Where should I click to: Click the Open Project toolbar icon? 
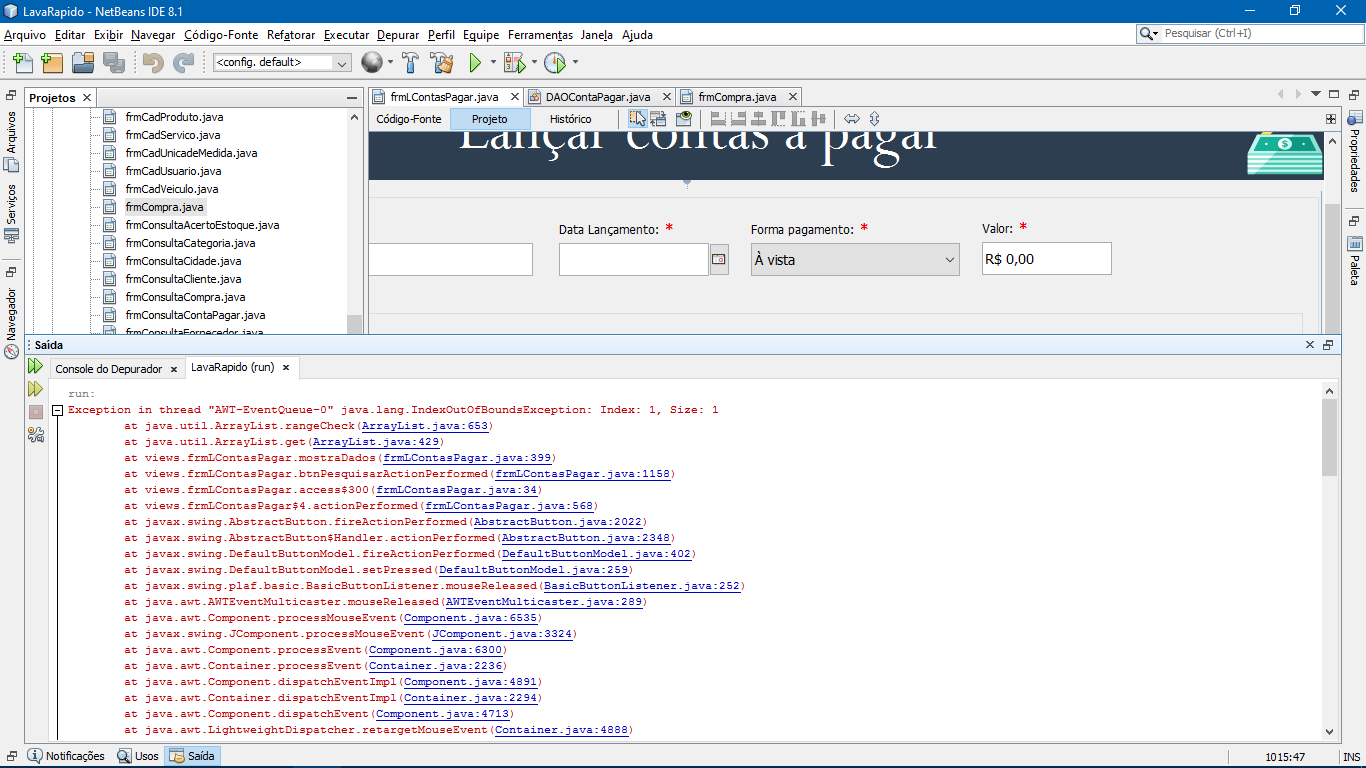(x=83, y=62)
